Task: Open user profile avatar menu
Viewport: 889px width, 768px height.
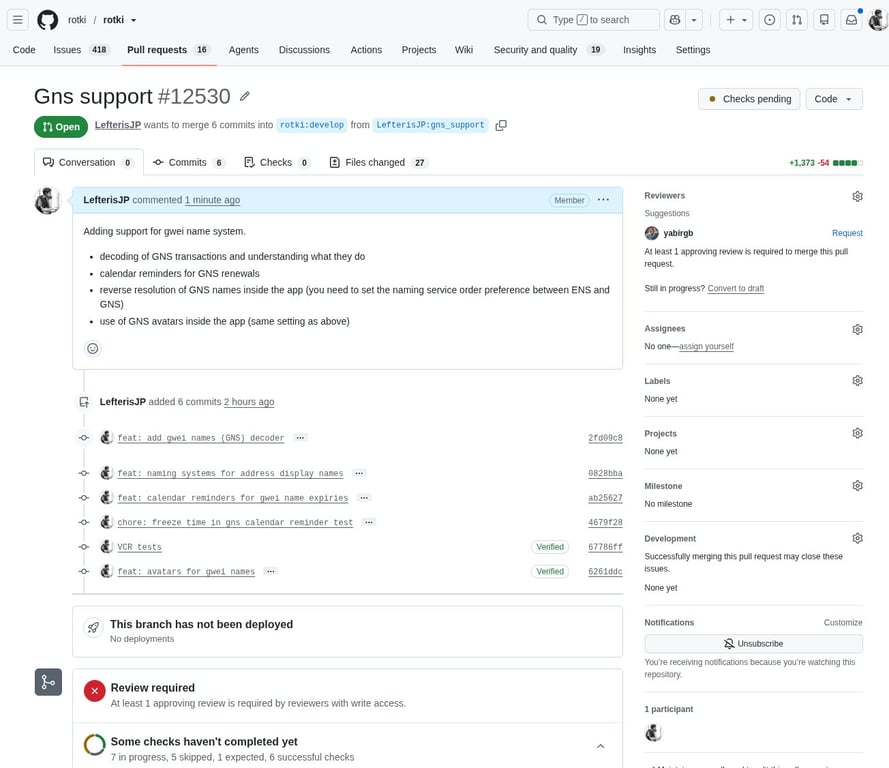Action: tap(878, 20)
